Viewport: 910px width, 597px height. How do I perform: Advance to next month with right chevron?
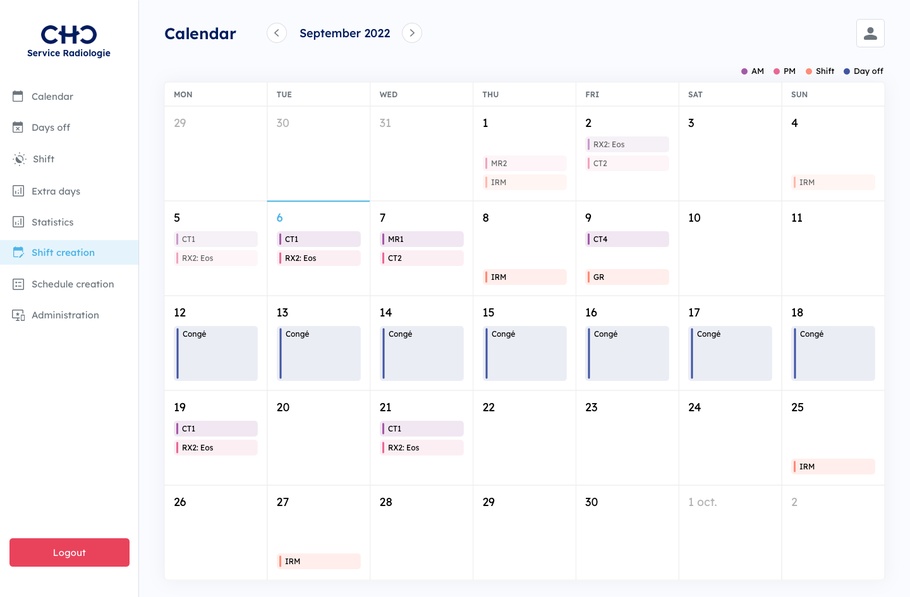pos(412,33)
